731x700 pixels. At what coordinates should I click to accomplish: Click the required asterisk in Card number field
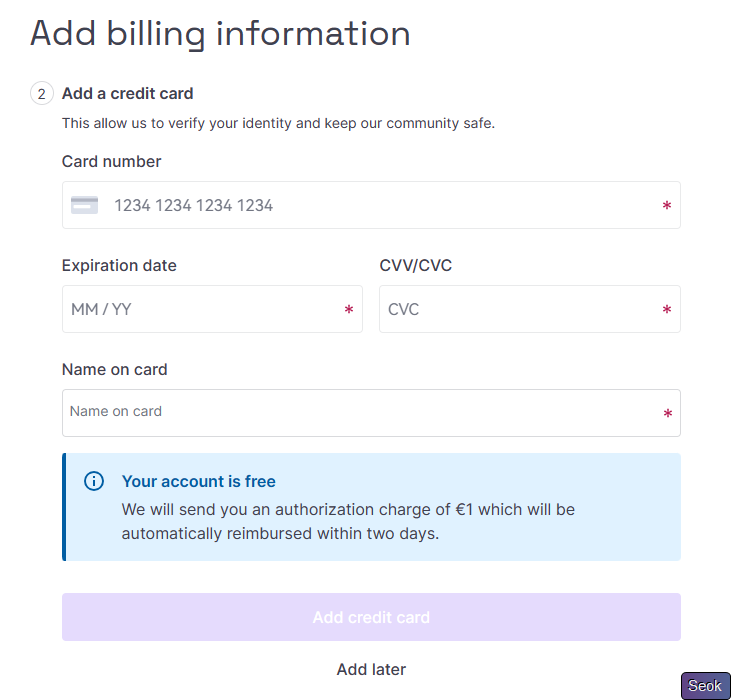667,206
